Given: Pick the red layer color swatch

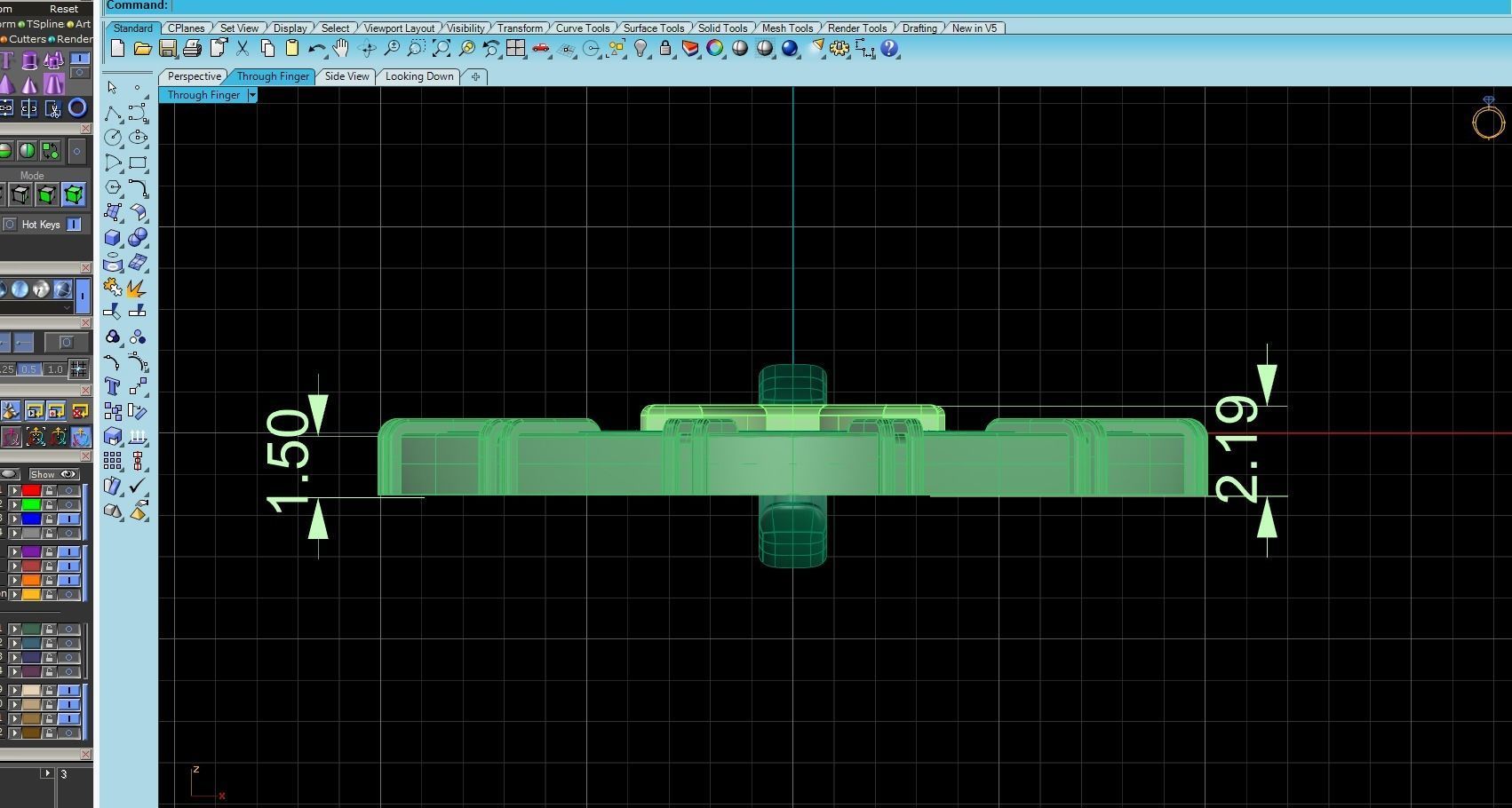Looking at the screenshot, I should click(31, 490).
